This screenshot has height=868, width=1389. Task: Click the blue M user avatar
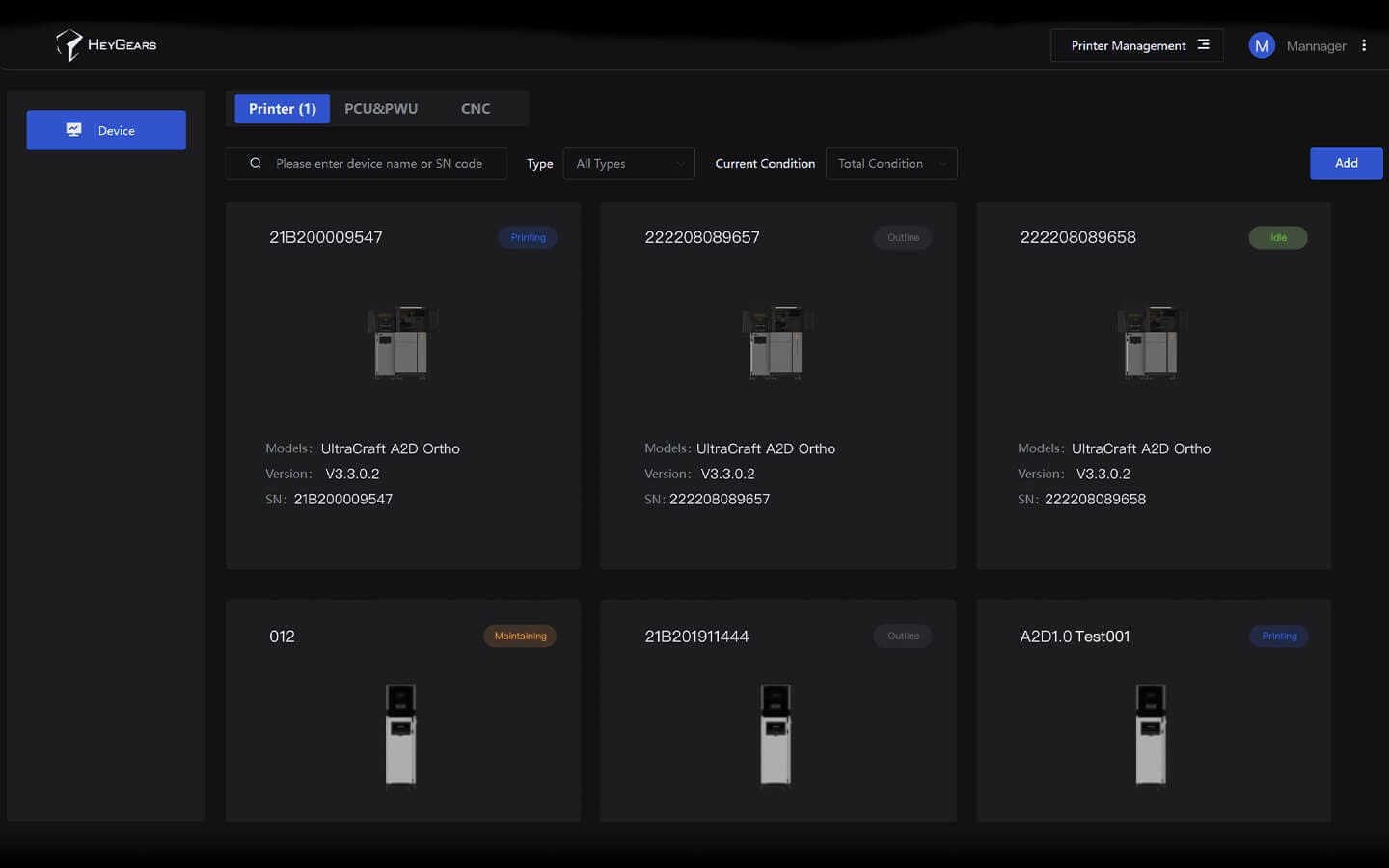(1262, 45)
